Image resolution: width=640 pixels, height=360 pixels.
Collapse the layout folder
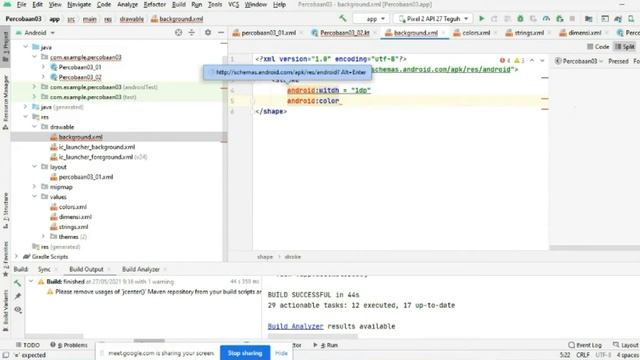[x=35, y=167]
